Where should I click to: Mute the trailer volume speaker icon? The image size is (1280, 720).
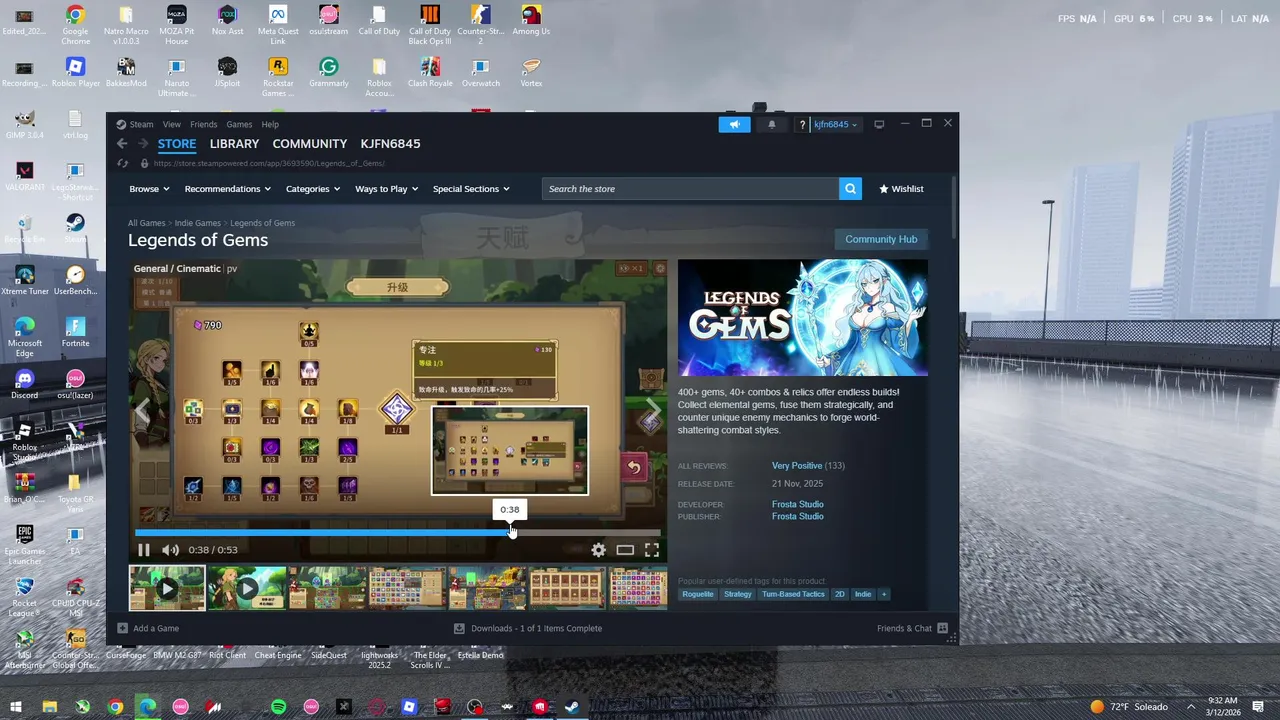170,550
